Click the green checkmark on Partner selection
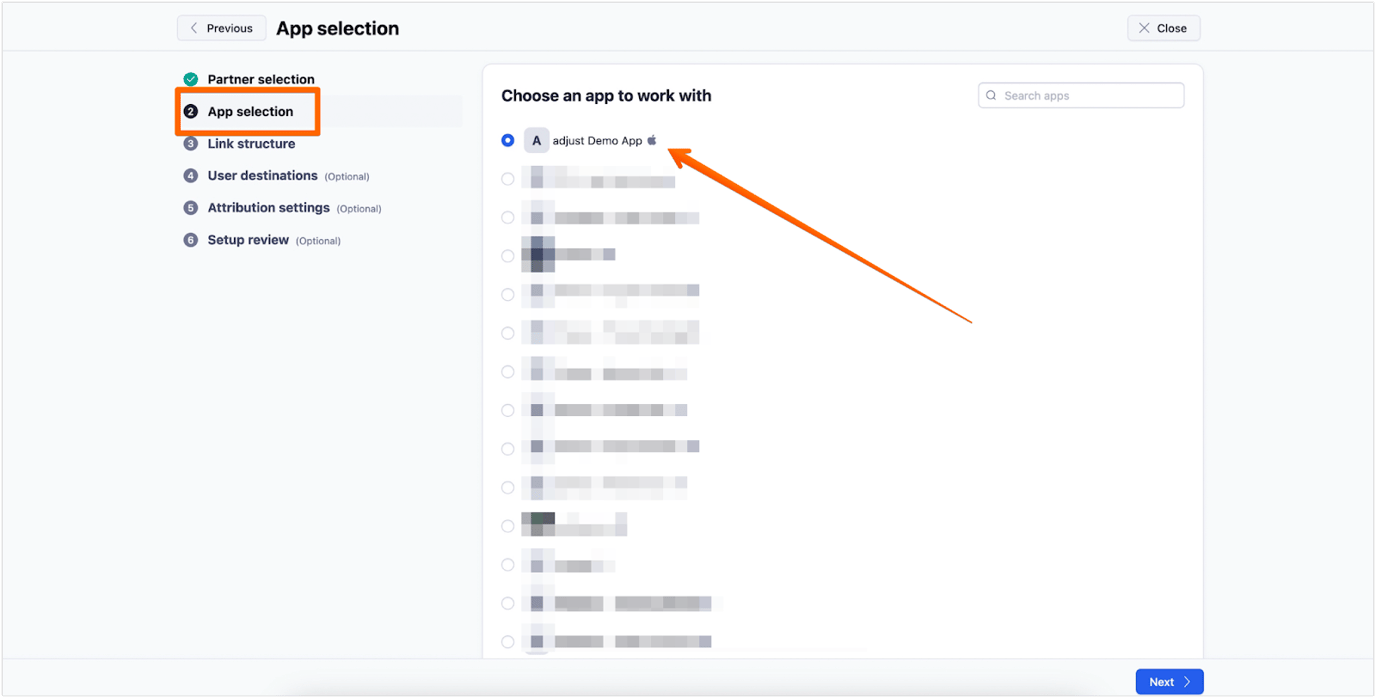 (x=190, y=79)
